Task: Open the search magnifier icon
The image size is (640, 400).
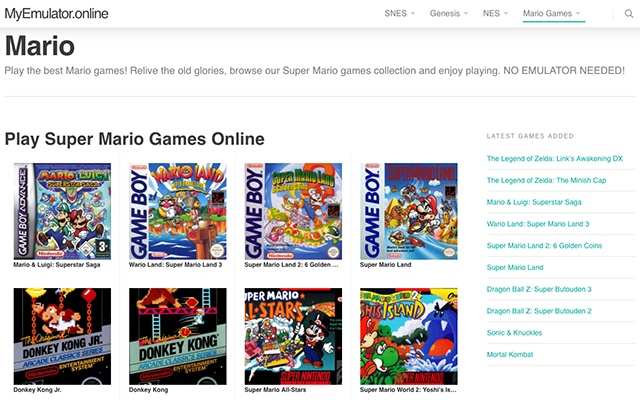Action: (x=629, y=14)
